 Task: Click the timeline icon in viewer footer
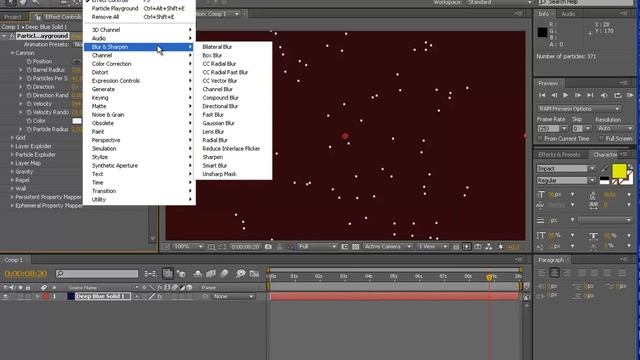[478, 247]
